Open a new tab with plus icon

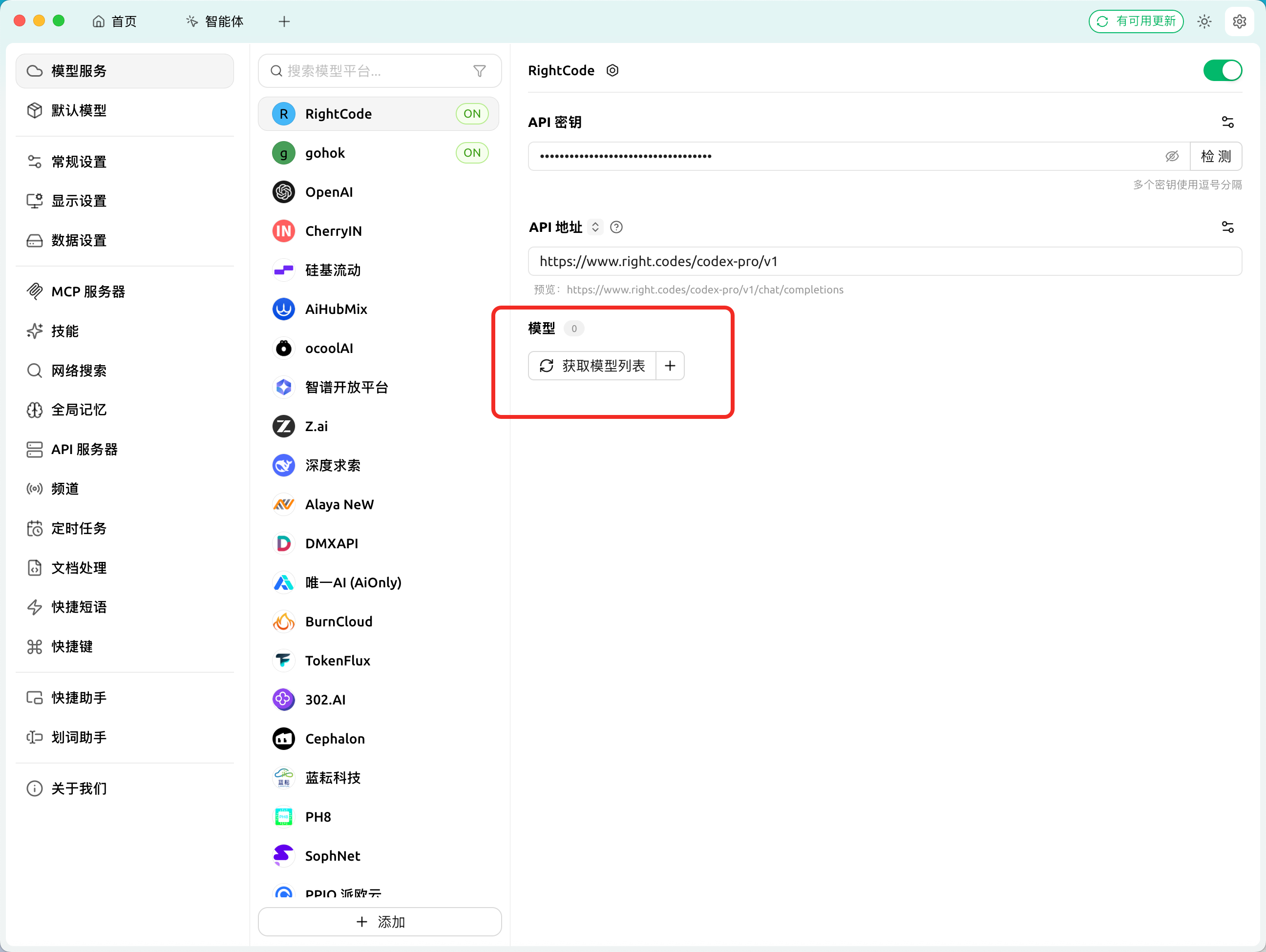[x=284, y=22]
